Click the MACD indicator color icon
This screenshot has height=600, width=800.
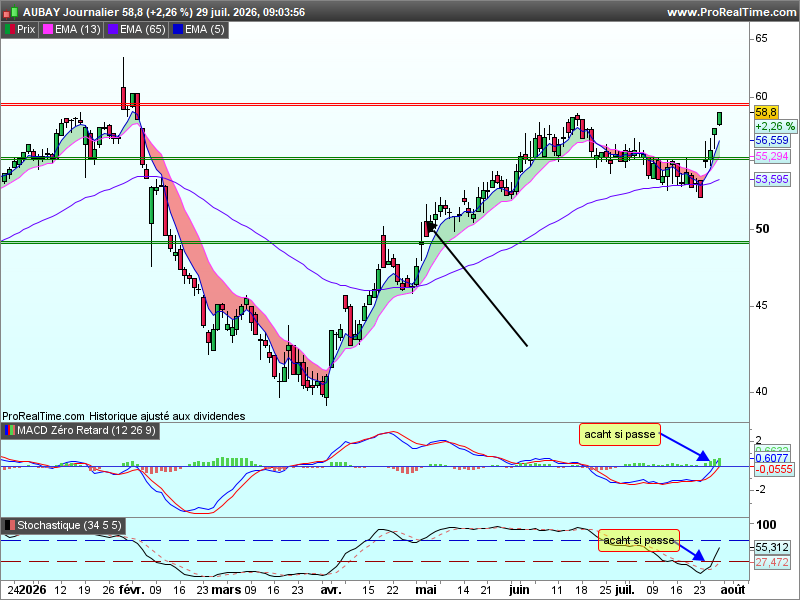pyautogui.click(x=10, y=431)
